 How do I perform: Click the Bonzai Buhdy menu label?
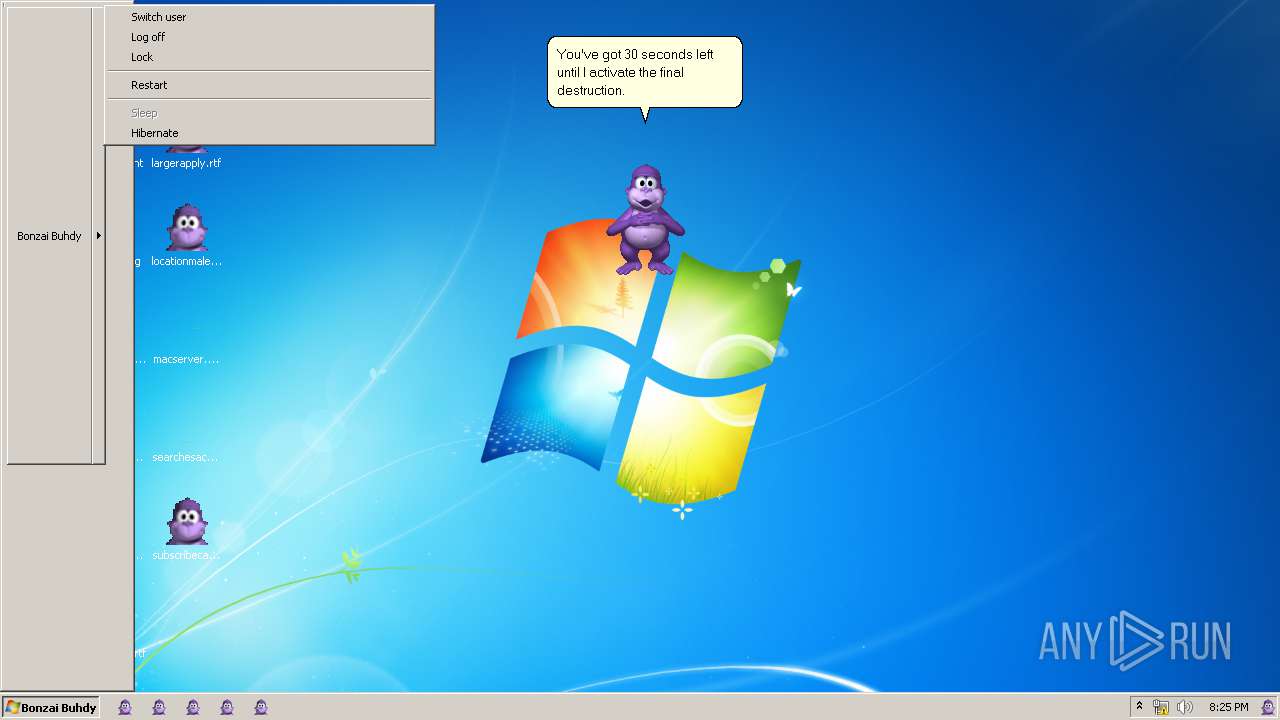click(49, 236)
